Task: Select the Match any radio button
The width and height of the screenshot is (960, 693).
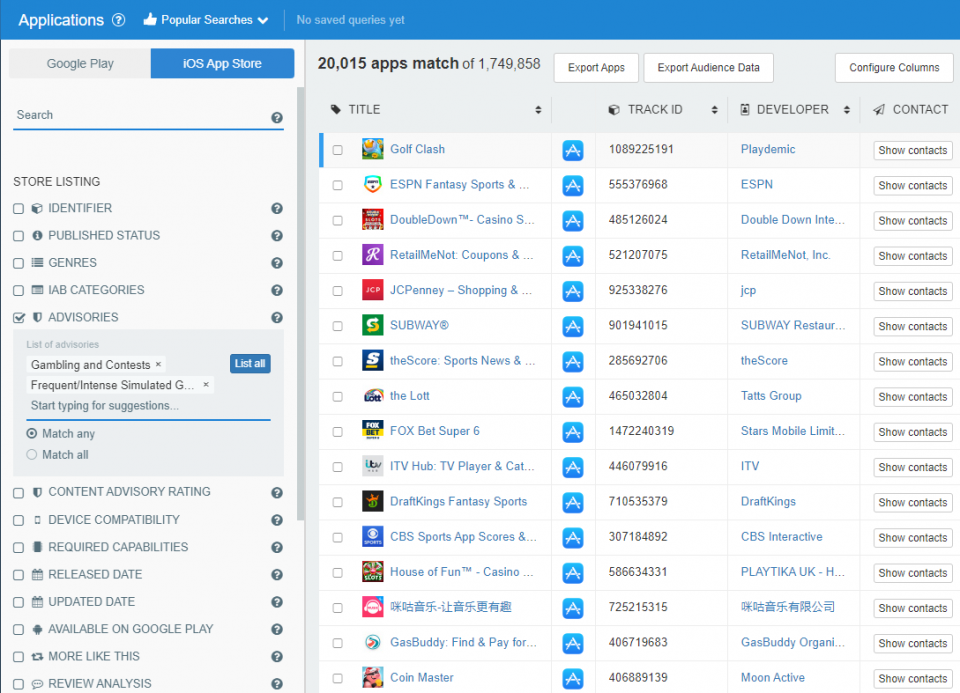Action: [x=32, y=433]
